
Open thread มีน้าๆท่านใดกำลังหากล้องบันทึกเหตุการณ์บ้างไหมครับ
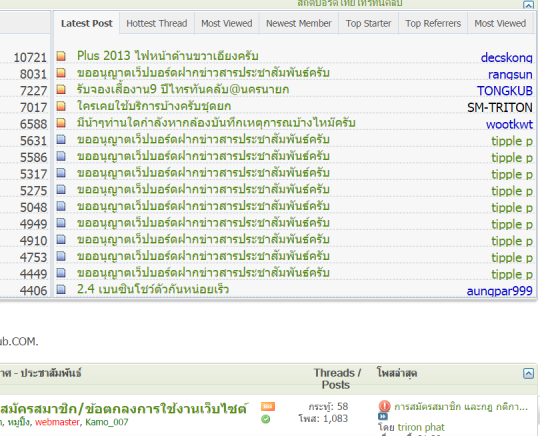pyautogui.click(x=216, y=123)
